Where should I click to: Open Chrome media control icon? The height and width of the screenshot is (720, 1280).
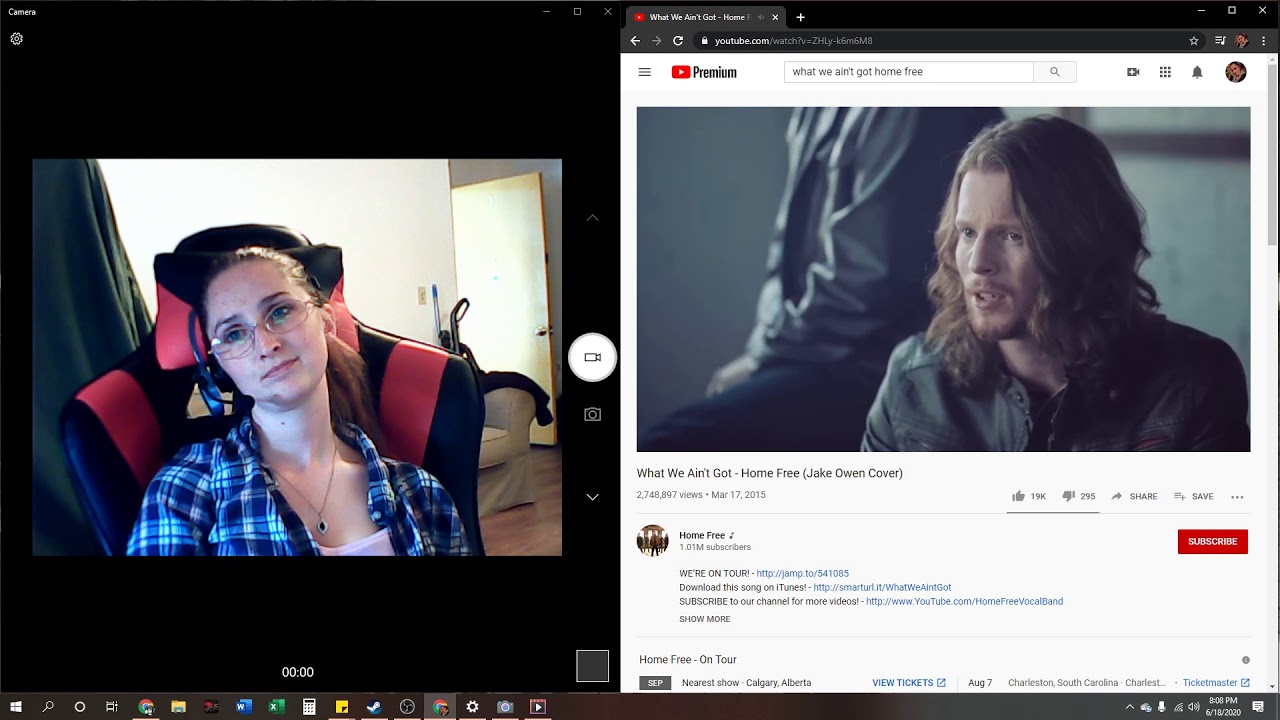(x=1219, y=41)
